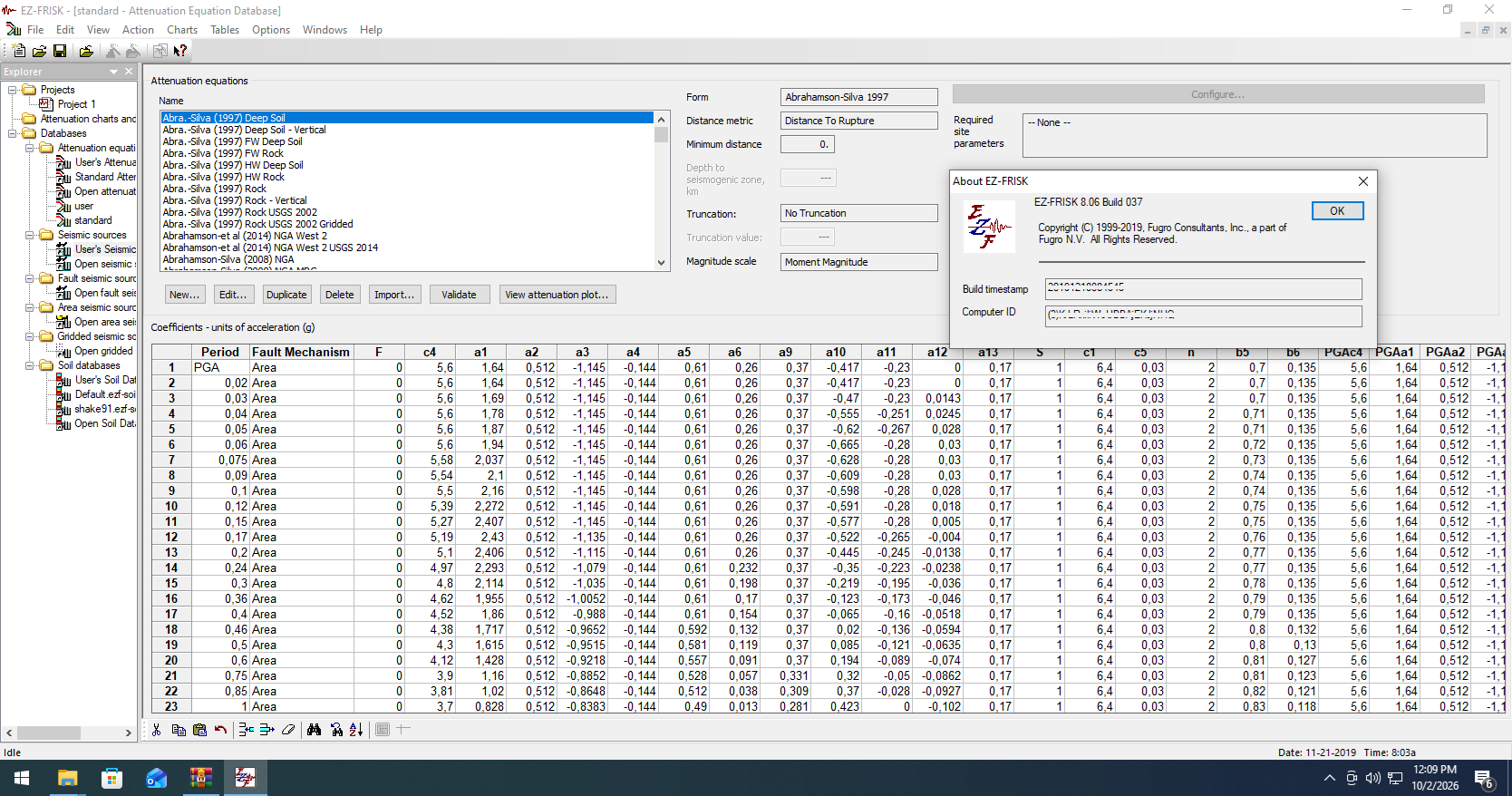1512x796 pixels.
Task: Copy cells using the copy icon
Action: 179,730
